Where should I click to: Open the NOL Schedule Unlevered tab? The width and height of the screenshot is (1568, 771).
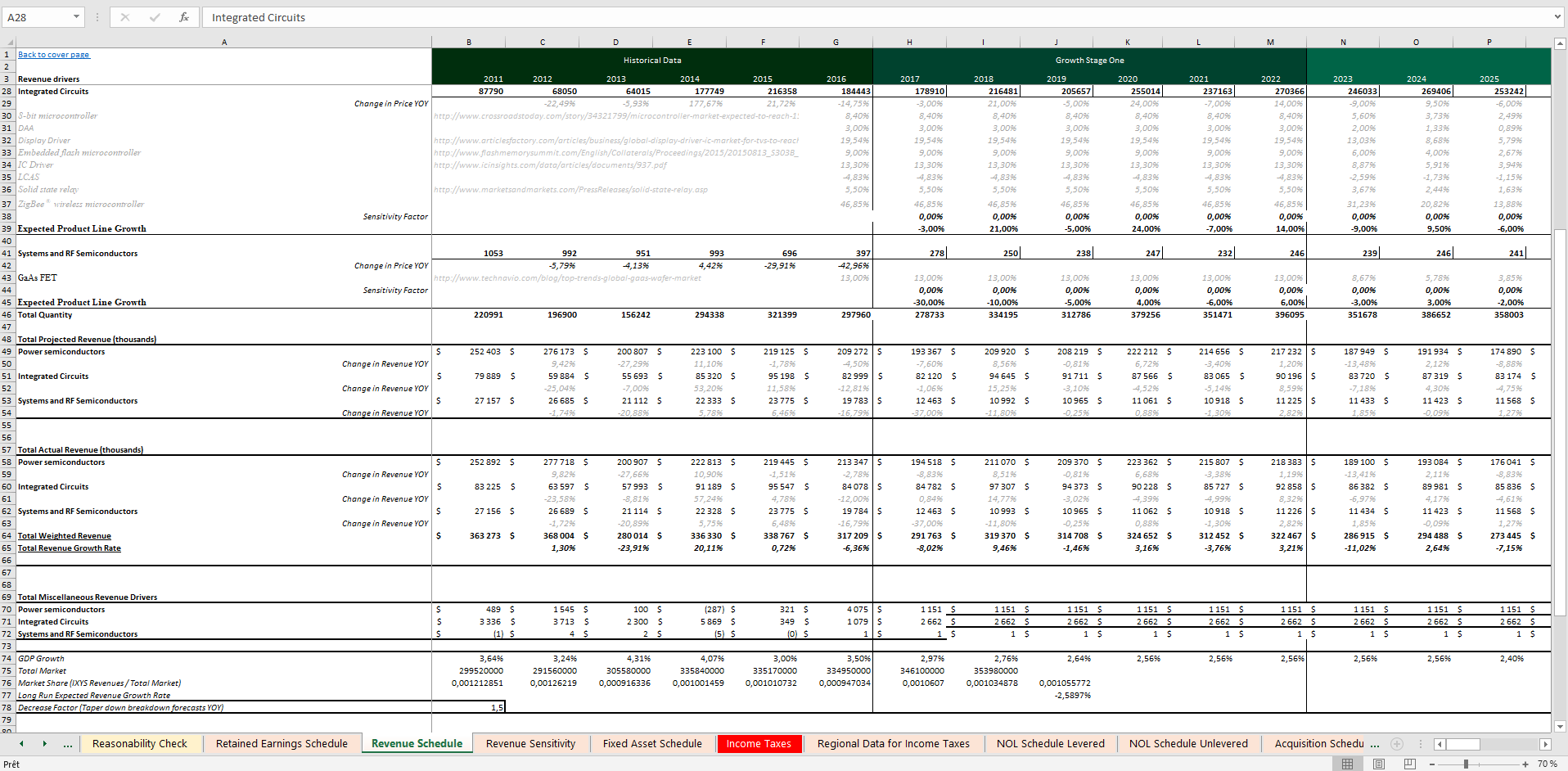[1188, 744]
